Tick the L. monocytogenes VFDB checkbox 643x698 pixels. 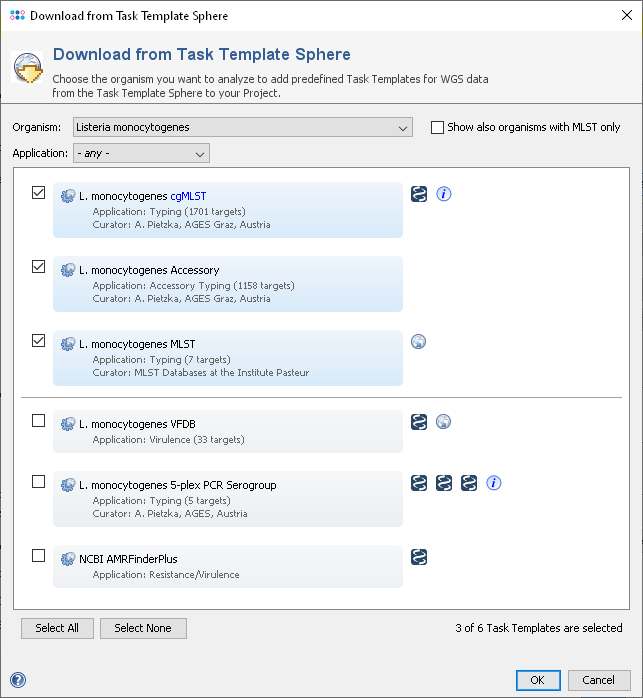click(x=38, y=421)
